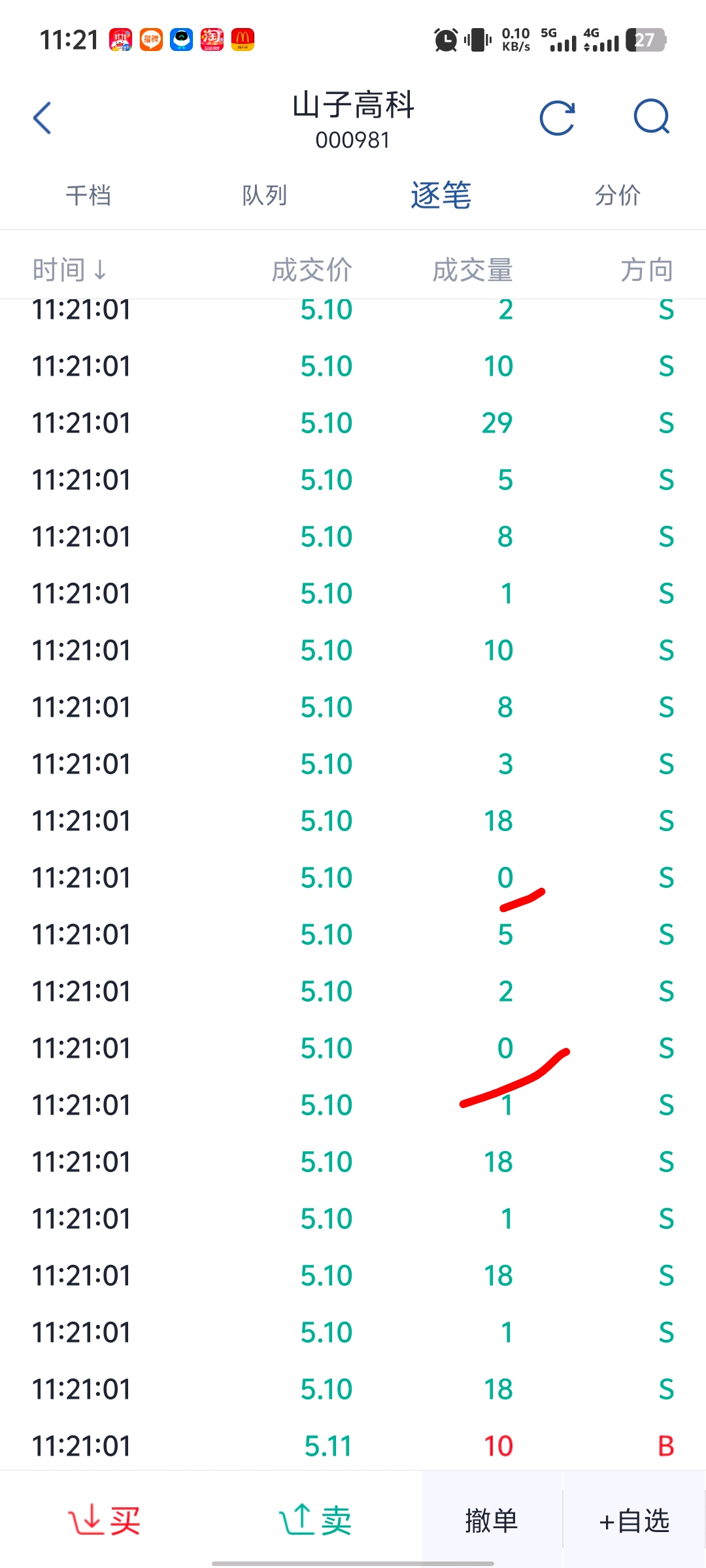Open the 分价 tab
This screenshot has width=706, height=1568.
[617, 195]
